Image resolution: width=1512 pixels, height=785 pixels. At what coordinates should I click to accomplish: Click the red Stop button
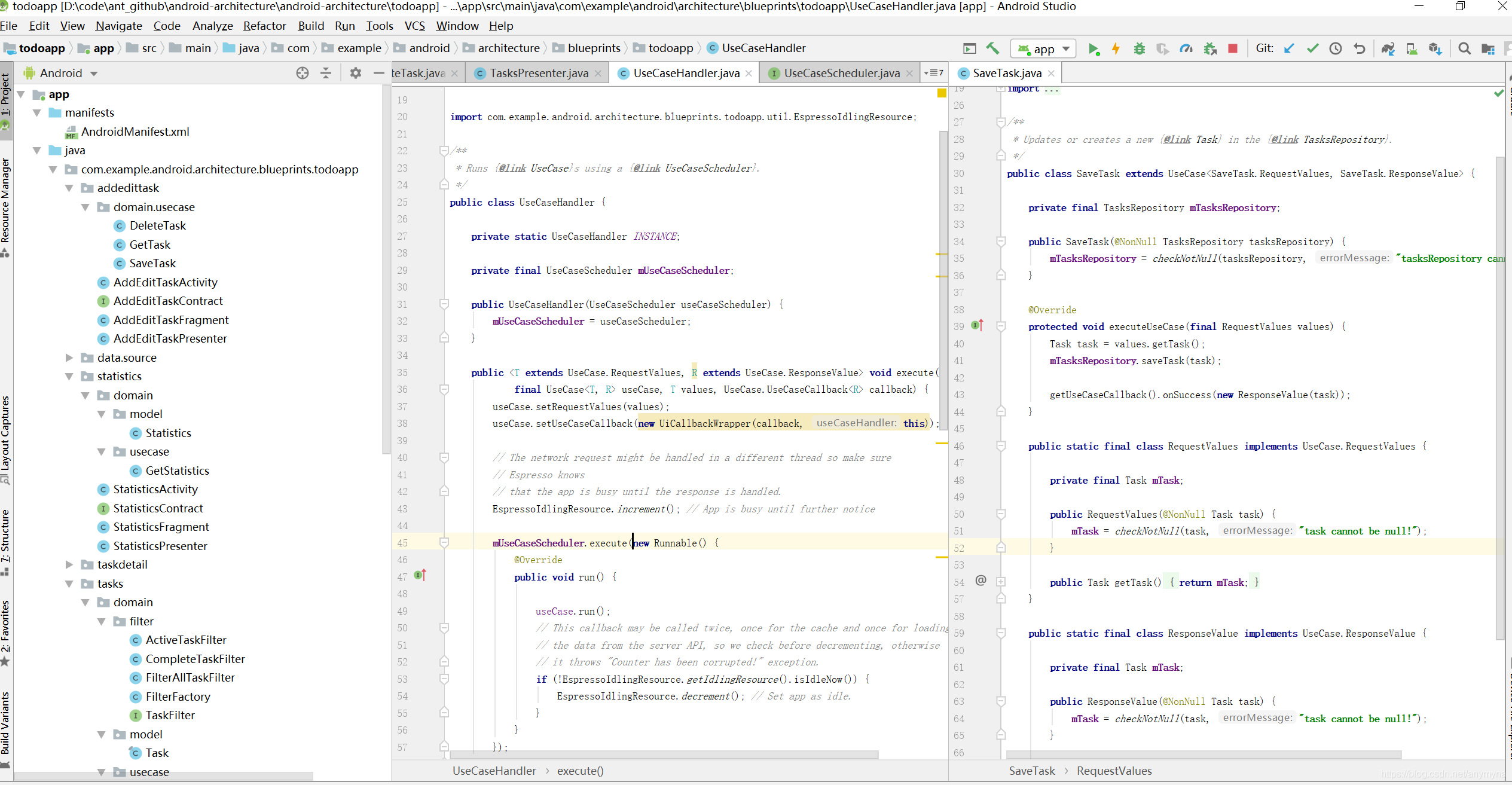[x=1232, y=49]
